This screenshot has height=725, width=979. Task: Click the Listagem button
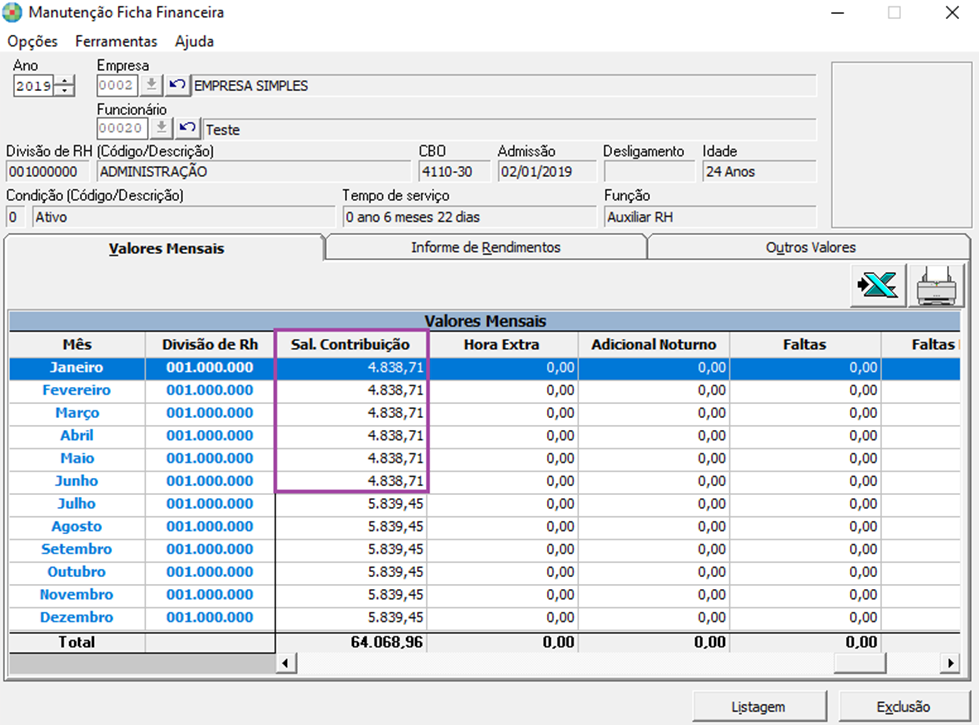(x=759, y=707)
